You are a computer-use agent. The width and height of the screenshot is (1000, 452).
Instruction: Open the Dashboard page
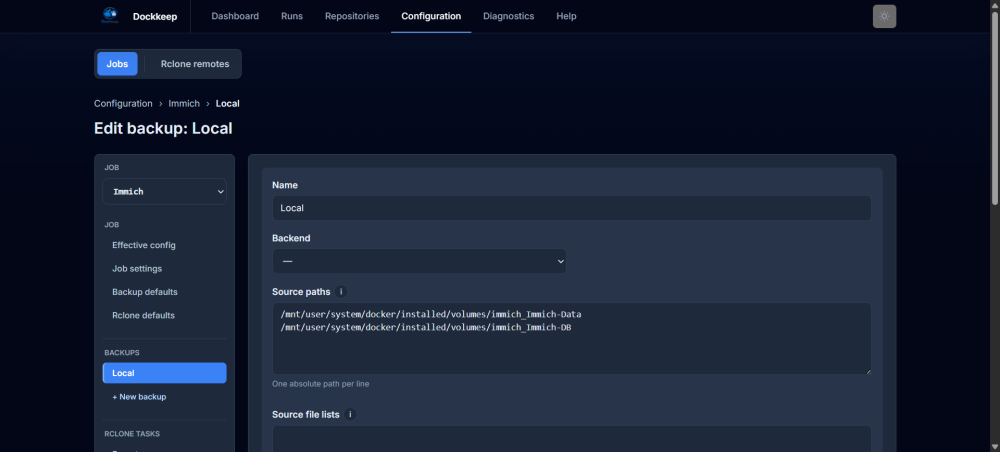[x=235, y=16]
